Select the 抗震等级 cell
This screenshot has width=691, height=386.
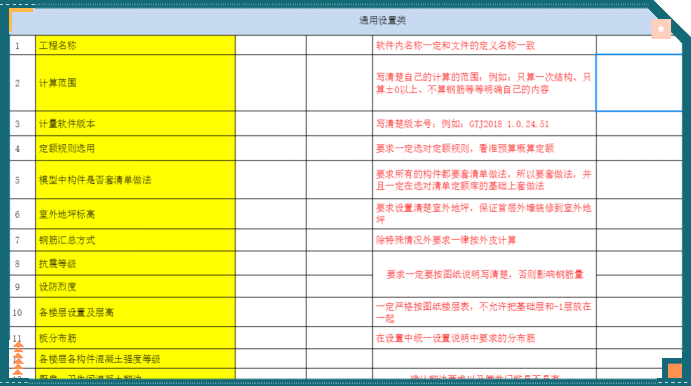pyautogui.click(x=135, y=264)
